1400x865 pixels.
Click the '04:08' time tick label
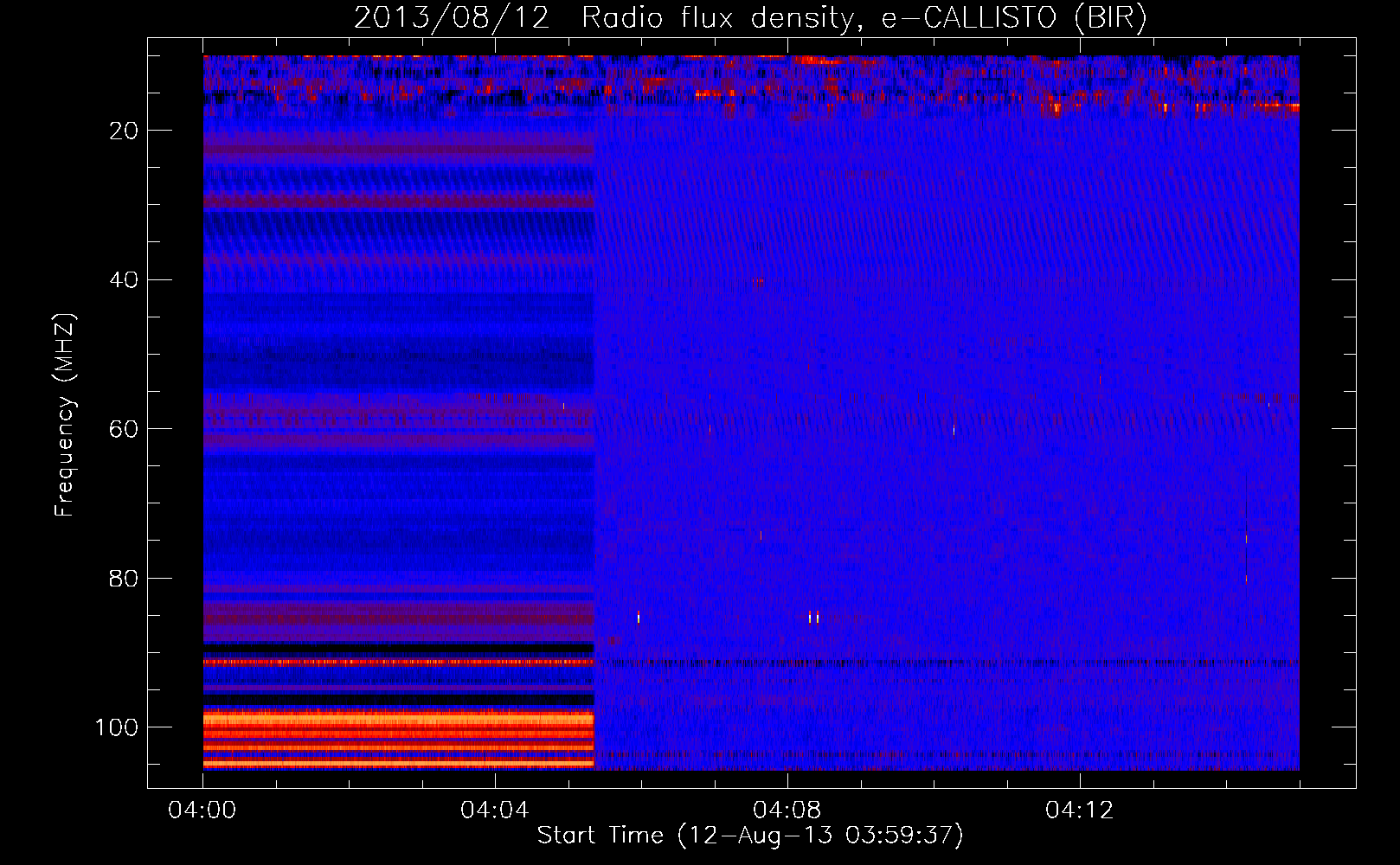coord(787,811)
